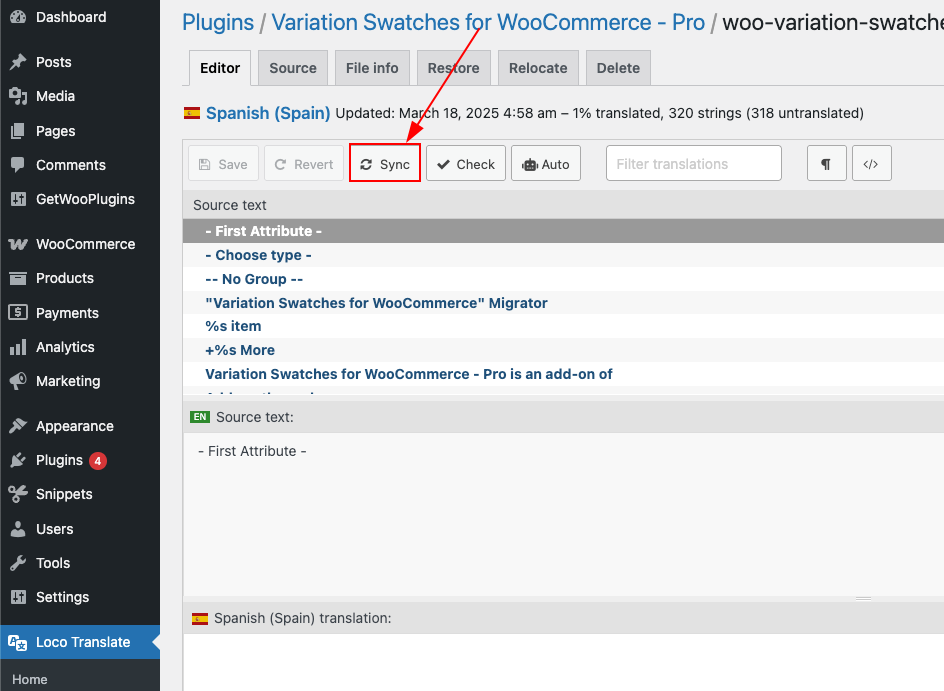The image size is (944, 691).
Task: Select the Migrator source string row
Action: pyautogui.click(x=564, y=303)
